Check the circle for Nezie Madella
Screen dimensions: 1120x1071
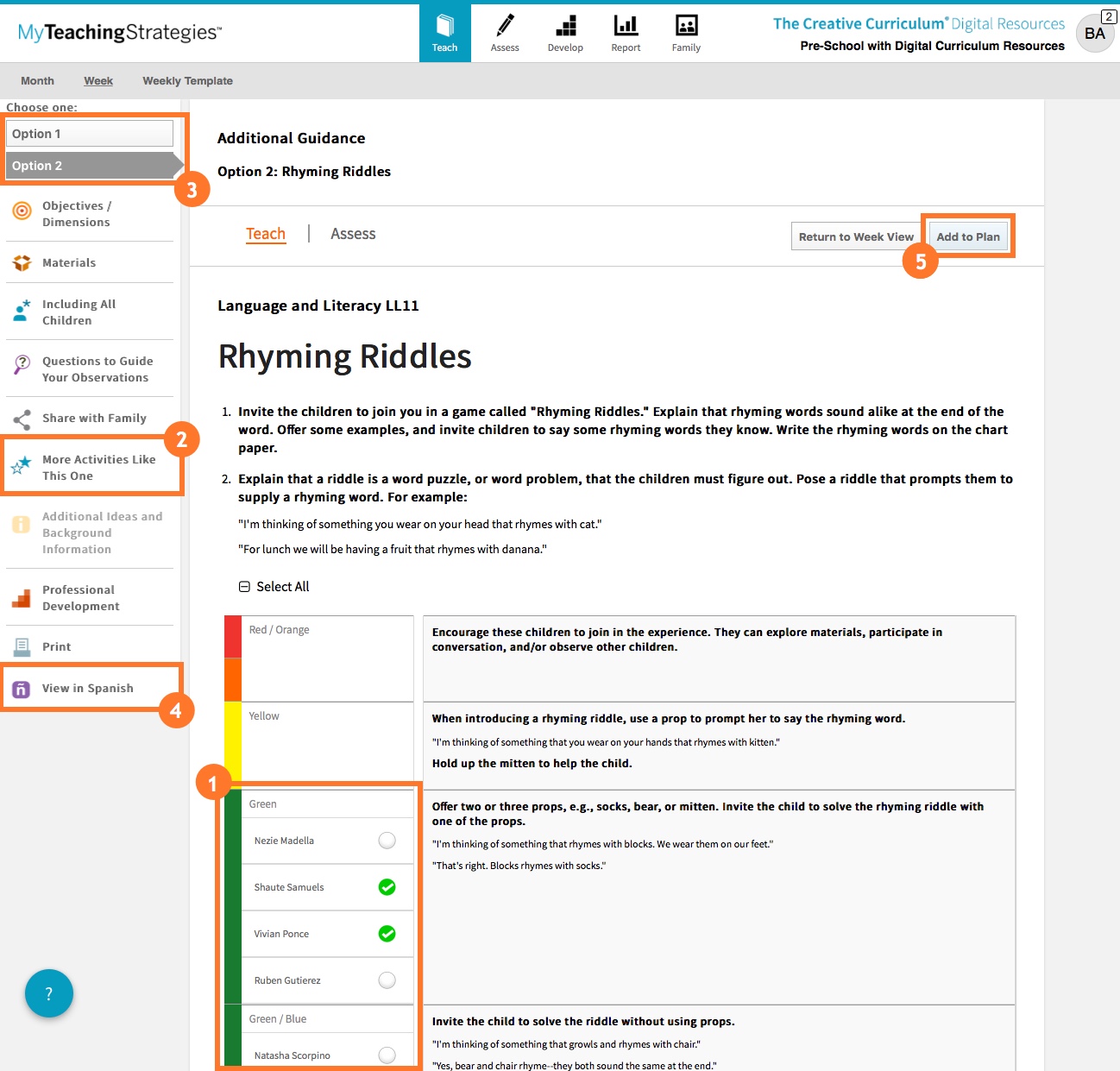pyautogui.click(x=387, y=841)
